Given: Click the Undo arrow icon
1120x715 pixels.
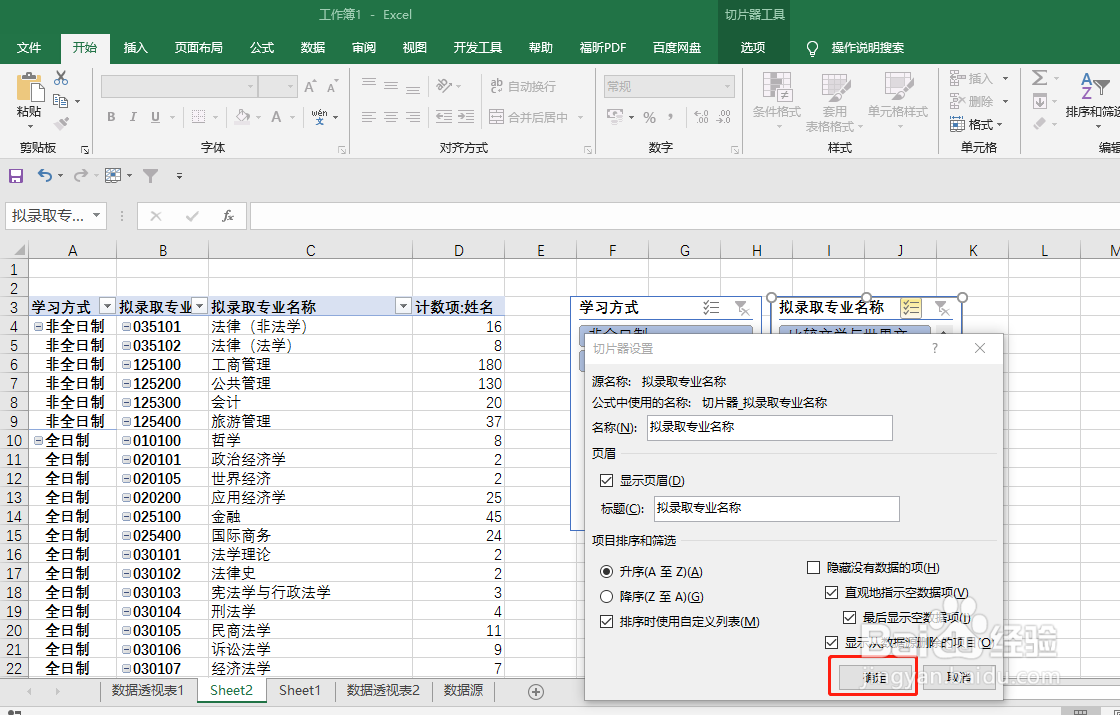Looking at the screenshot, I should [x=45, y=176].
